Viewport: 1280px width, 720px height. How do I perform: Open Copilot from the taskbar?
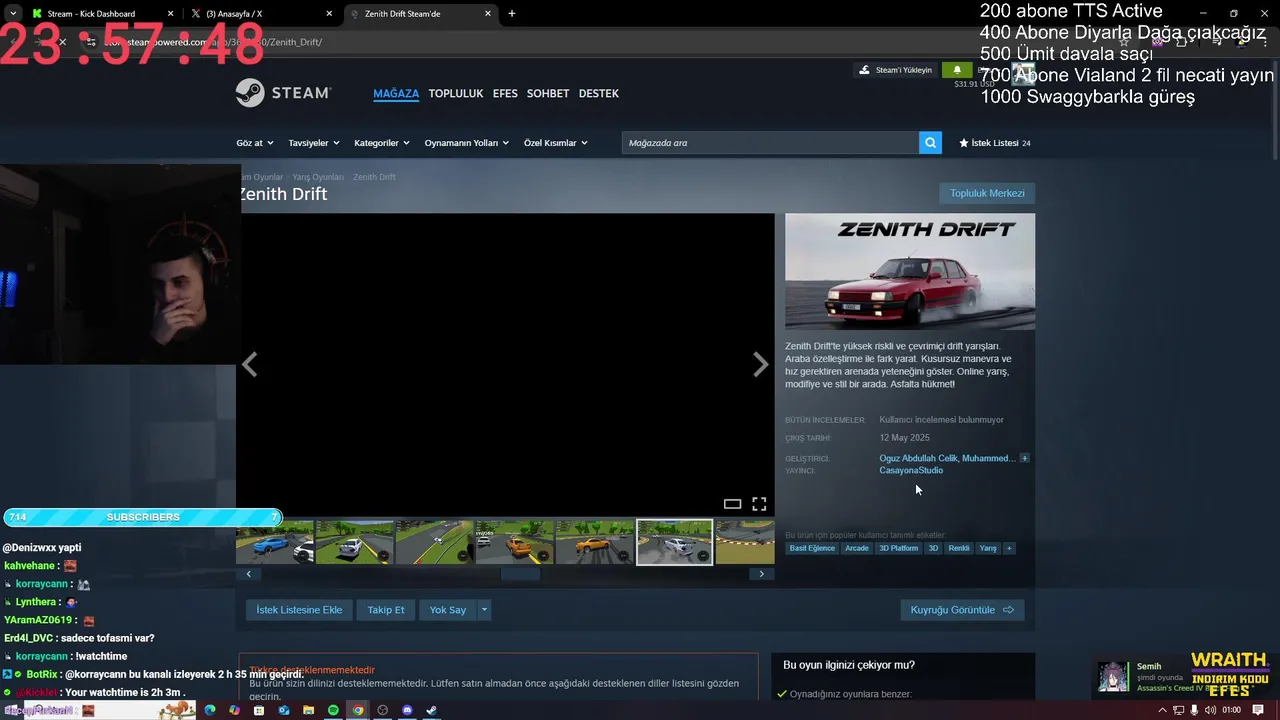(234, 710)
